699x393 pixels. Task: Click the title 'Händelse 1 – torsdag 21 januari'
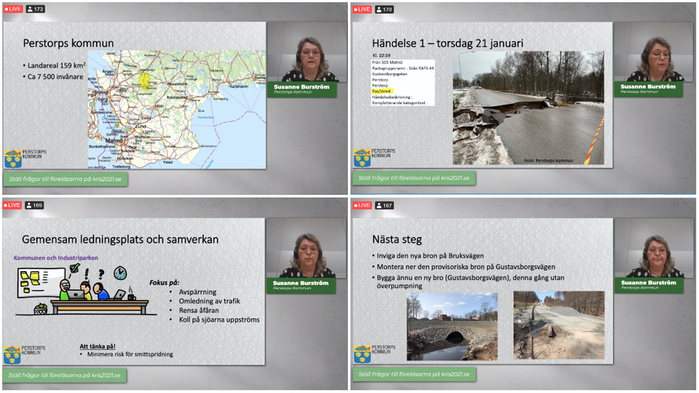pyautogui.click(x=448, y=43)
